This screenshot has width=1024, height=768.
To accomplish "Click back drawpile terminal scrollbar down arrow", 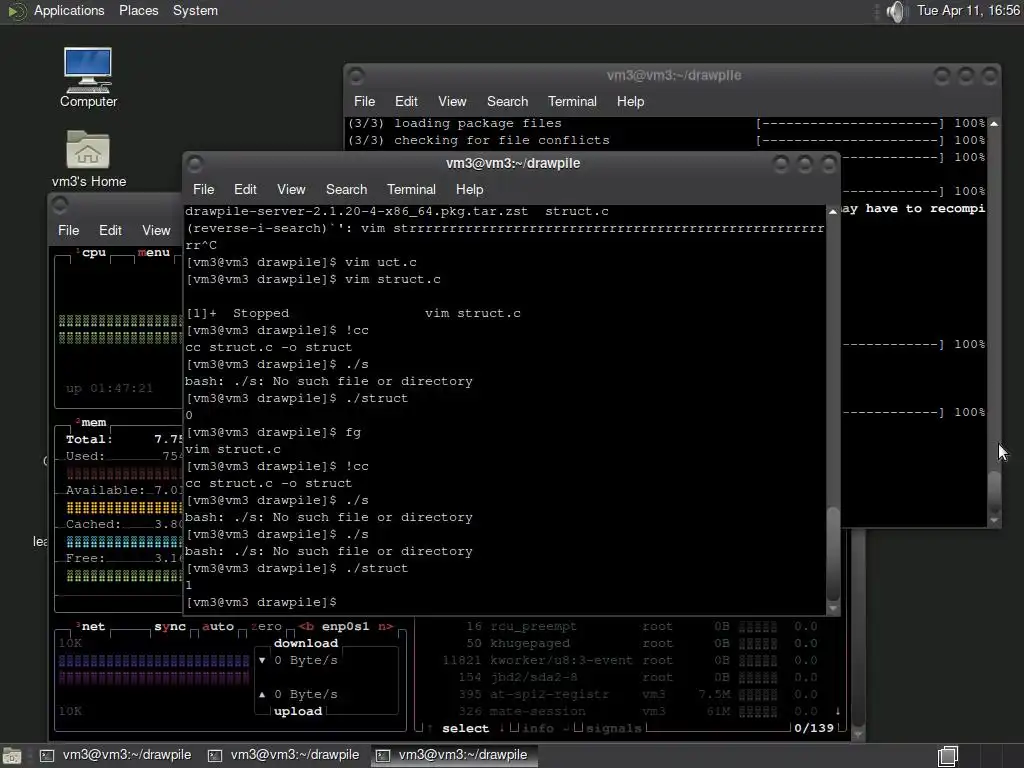I will click(994, 520).
